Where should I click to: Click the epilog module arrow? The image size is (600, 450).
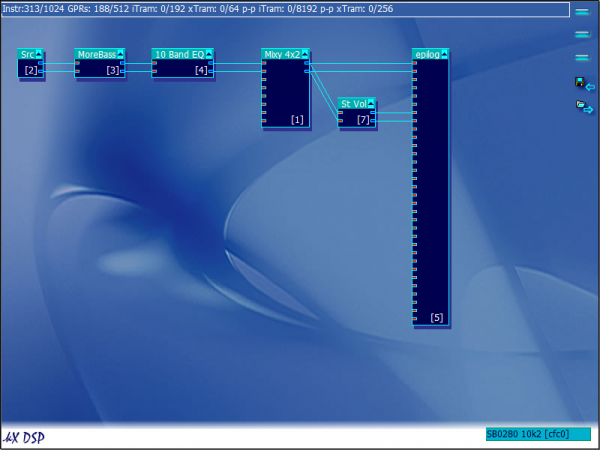444,54
